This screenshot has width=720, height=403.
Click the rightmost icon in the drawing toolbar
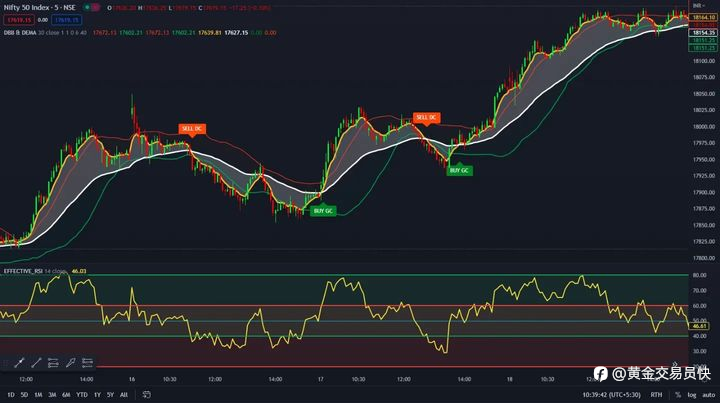[x=87, y=363]
